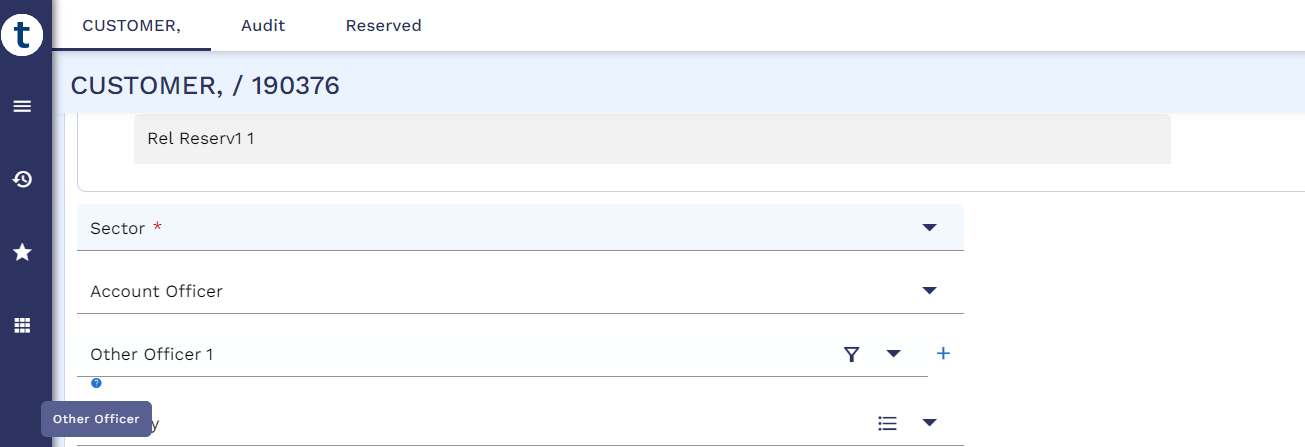
Task: Click the CUSTOMER, / 190376 heading
Action: click(205, 86)
